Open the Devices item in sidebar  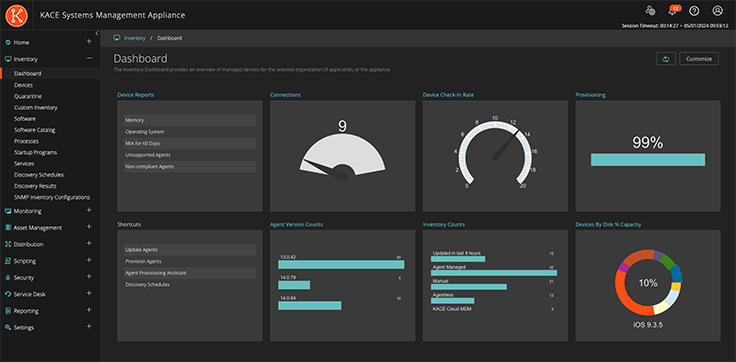[x=23, y=85]
